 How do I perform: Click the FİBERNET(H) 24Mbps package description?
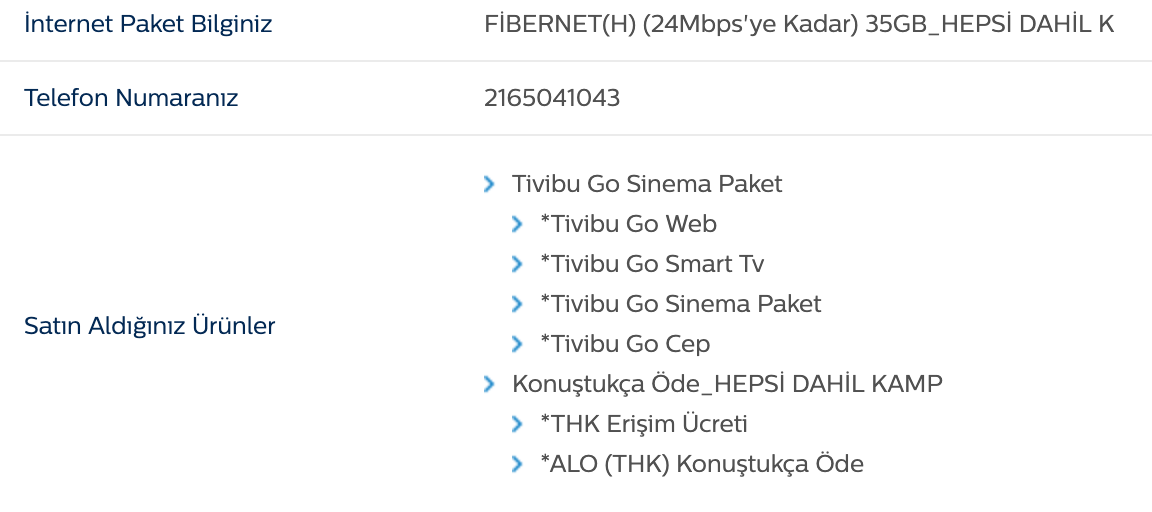[x=798, y=24]
